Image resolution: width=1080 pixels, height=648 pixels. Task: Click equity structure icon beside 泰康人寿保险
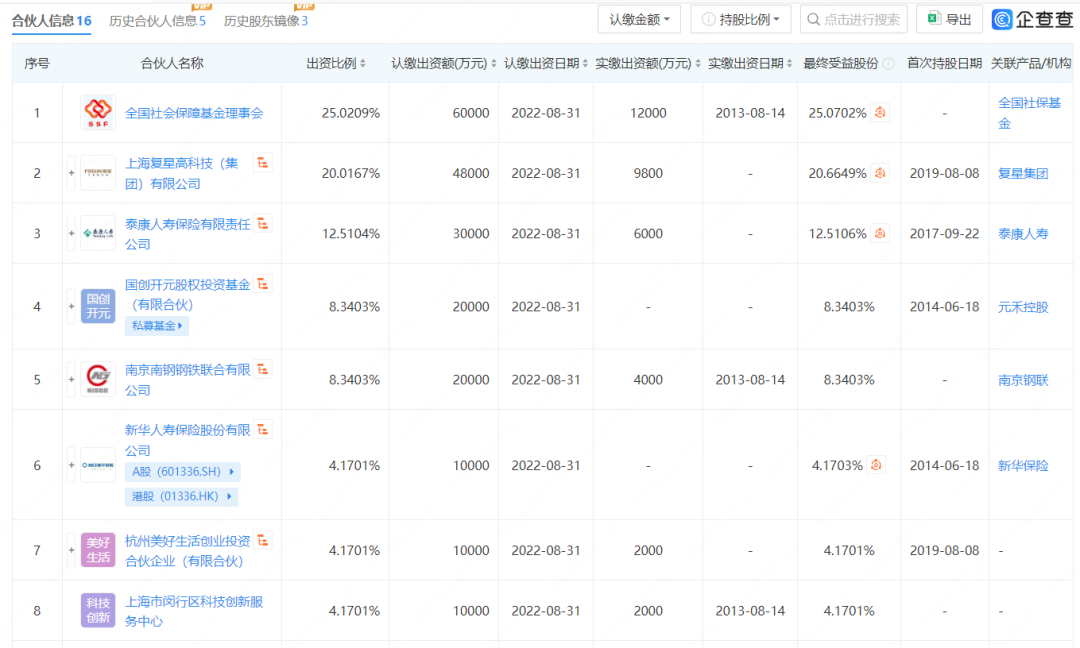(262, 224)
